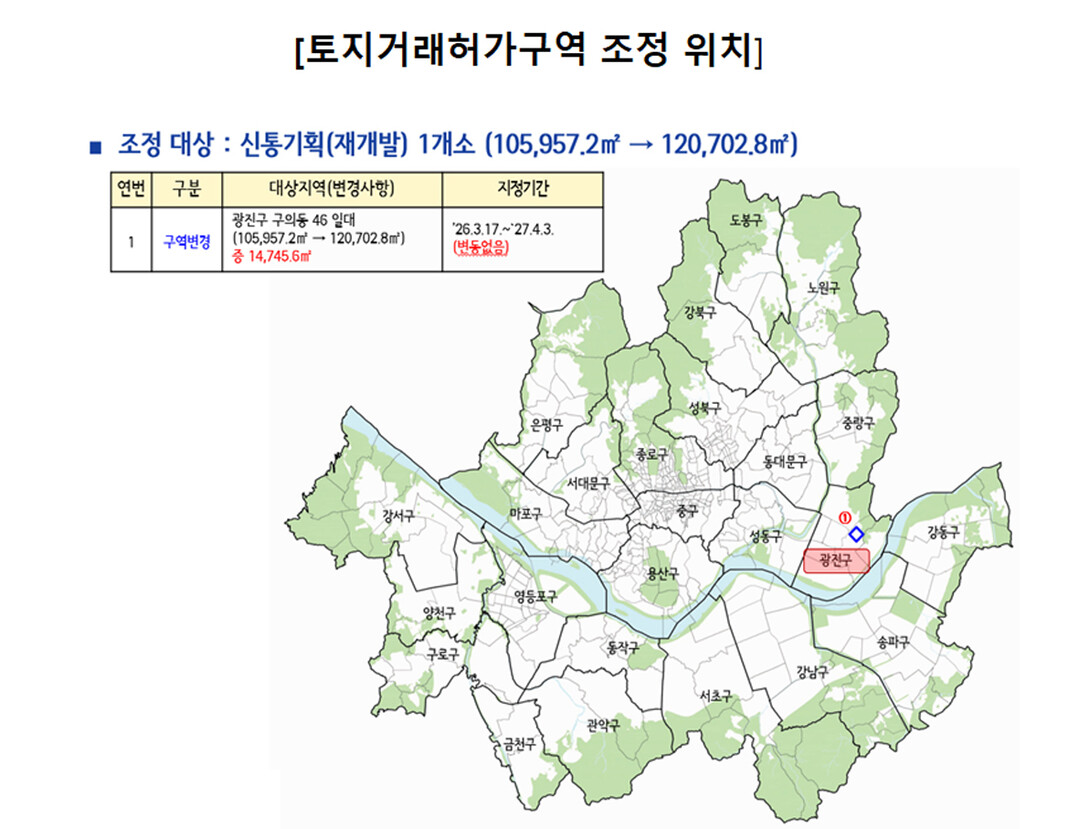This screenshot has width=1079, height=829.
Task: Click the 은평구 label on the map
Action: 546,424
